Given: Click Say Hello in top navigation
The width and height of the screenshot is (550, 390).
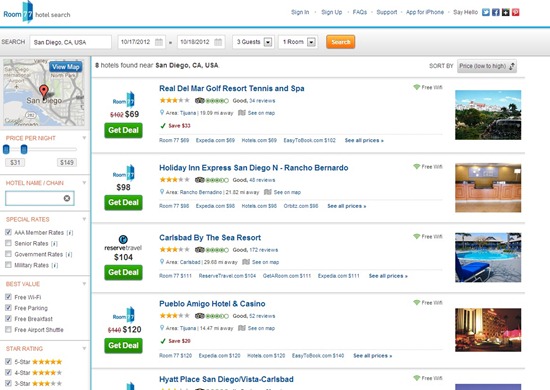Looking at the screenshot, I should pyautogui.click(x=465, y=12).
